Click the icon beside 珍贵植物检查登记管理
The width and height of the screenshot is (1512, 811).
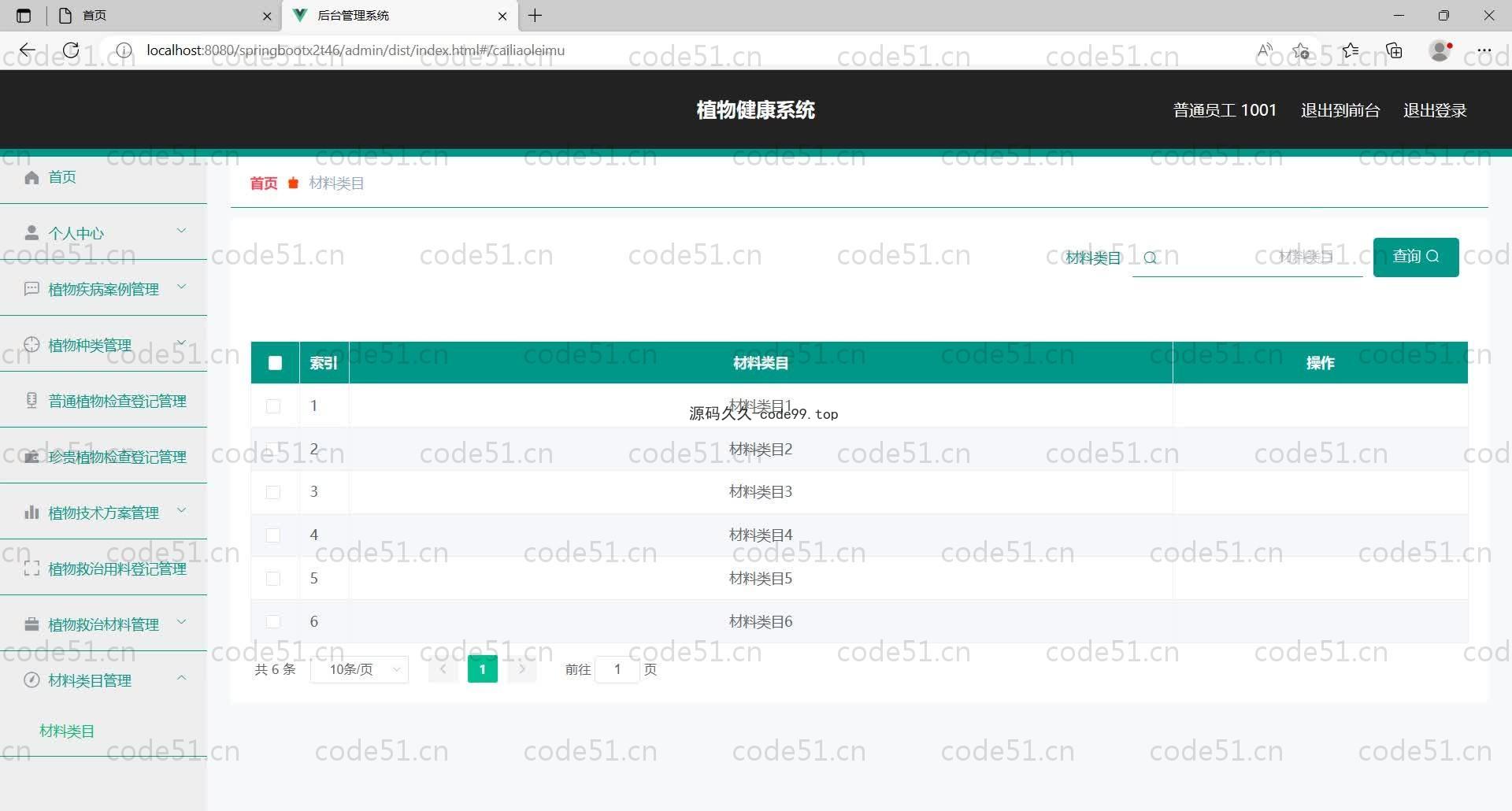coord(31,457)
